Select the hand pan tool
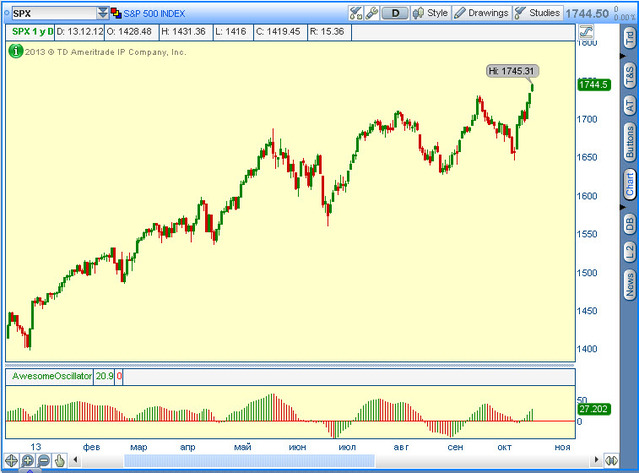The height and width of the screenshot is (473, 639). coord(60,460)
